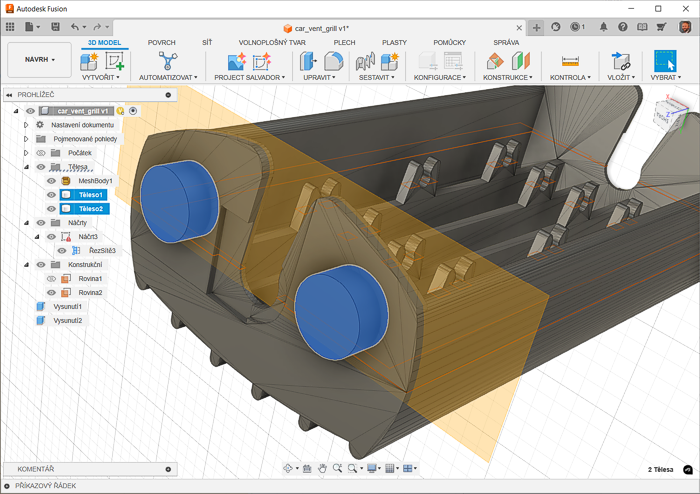Start the Create Sketch tool
The height and width of the screenshot is (494, 700).
114,62
